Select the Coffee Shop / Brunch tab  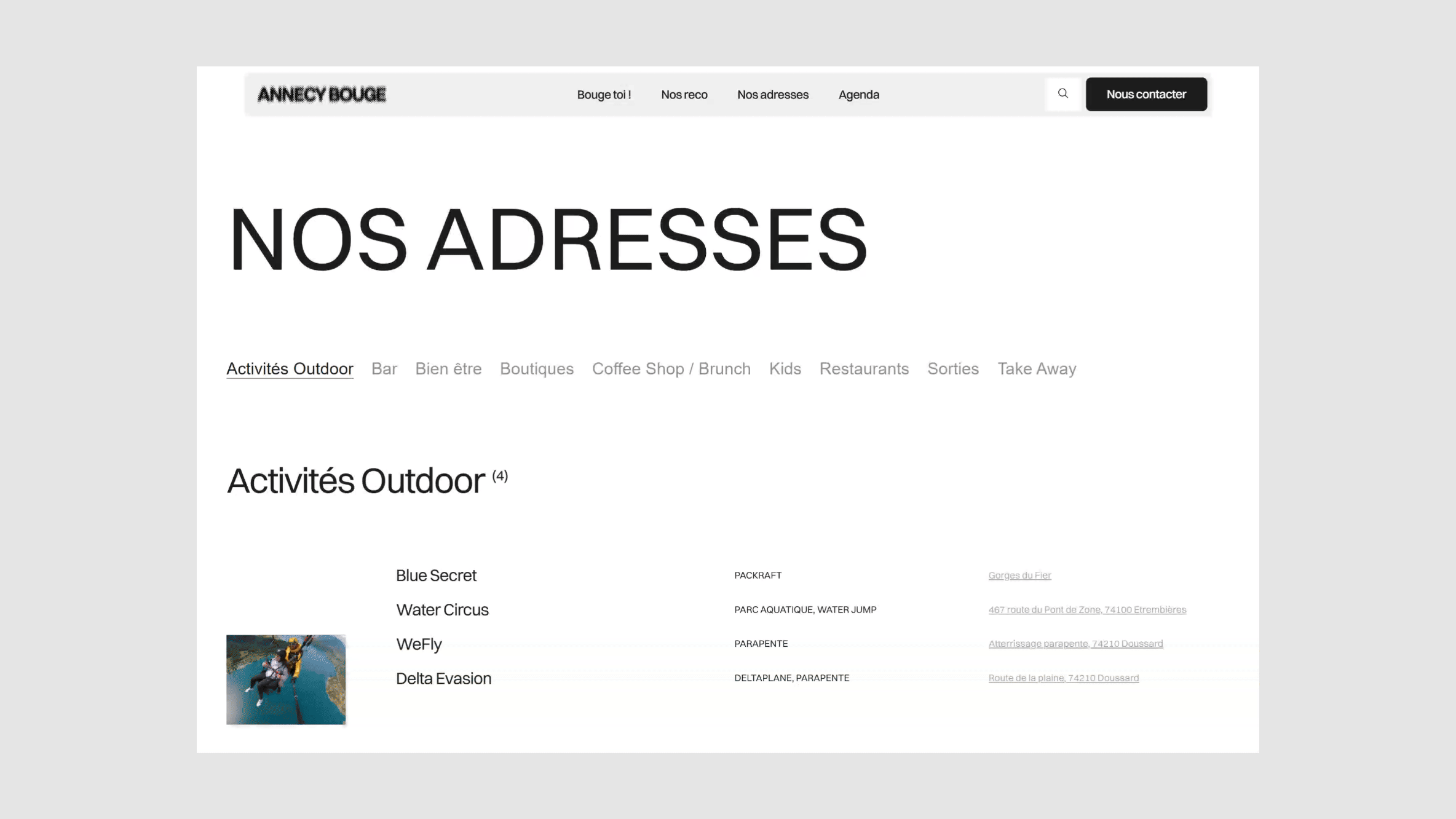[671, 368]
